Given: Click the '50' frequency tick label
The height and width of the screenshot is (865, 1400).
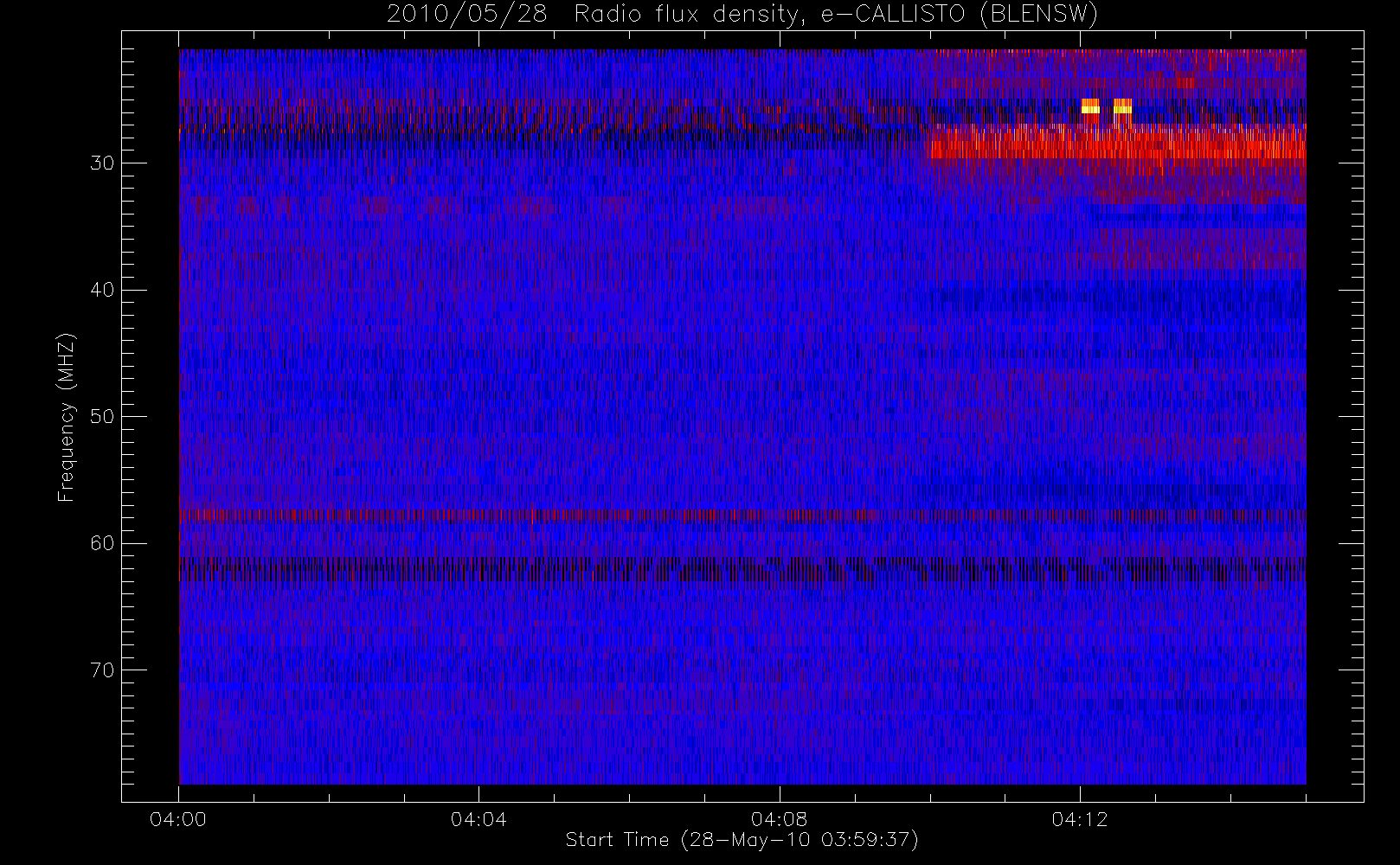Looking at the screenshot, I should [x=102, y=416].
